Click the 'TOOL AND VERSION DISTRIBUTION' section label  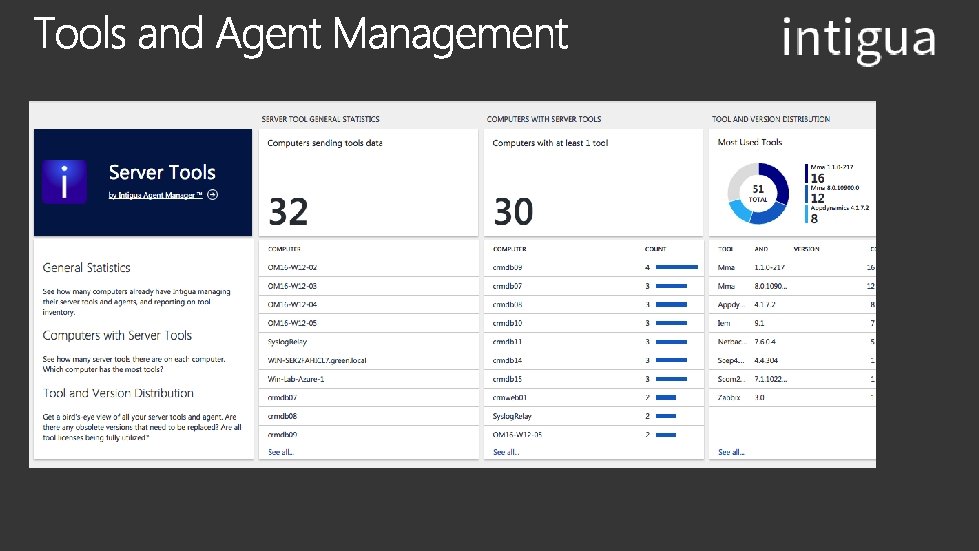771,119
